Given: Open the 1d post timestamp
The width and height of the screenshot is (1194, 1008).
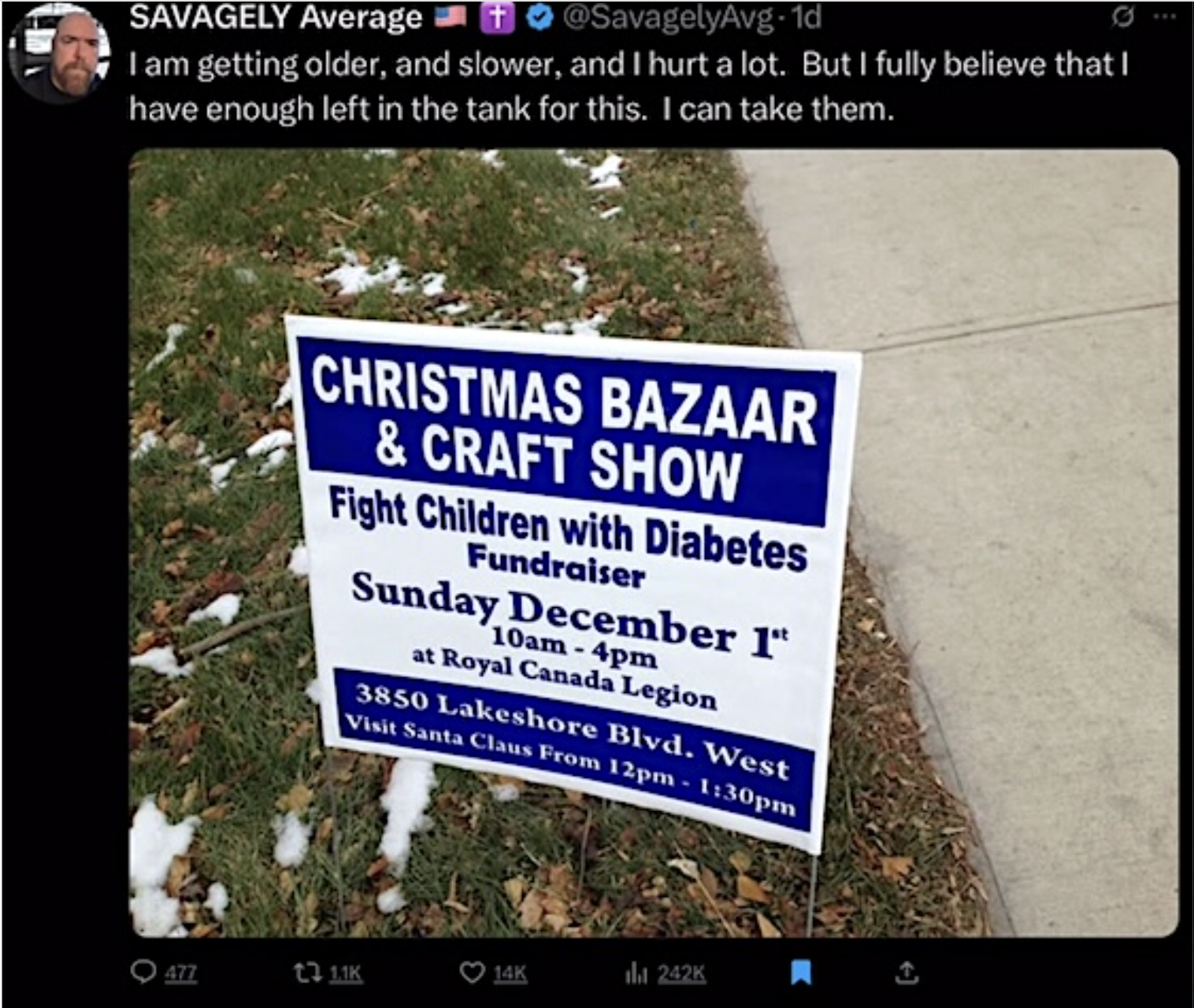Looking at the screenshot, I should pos(806,18).
